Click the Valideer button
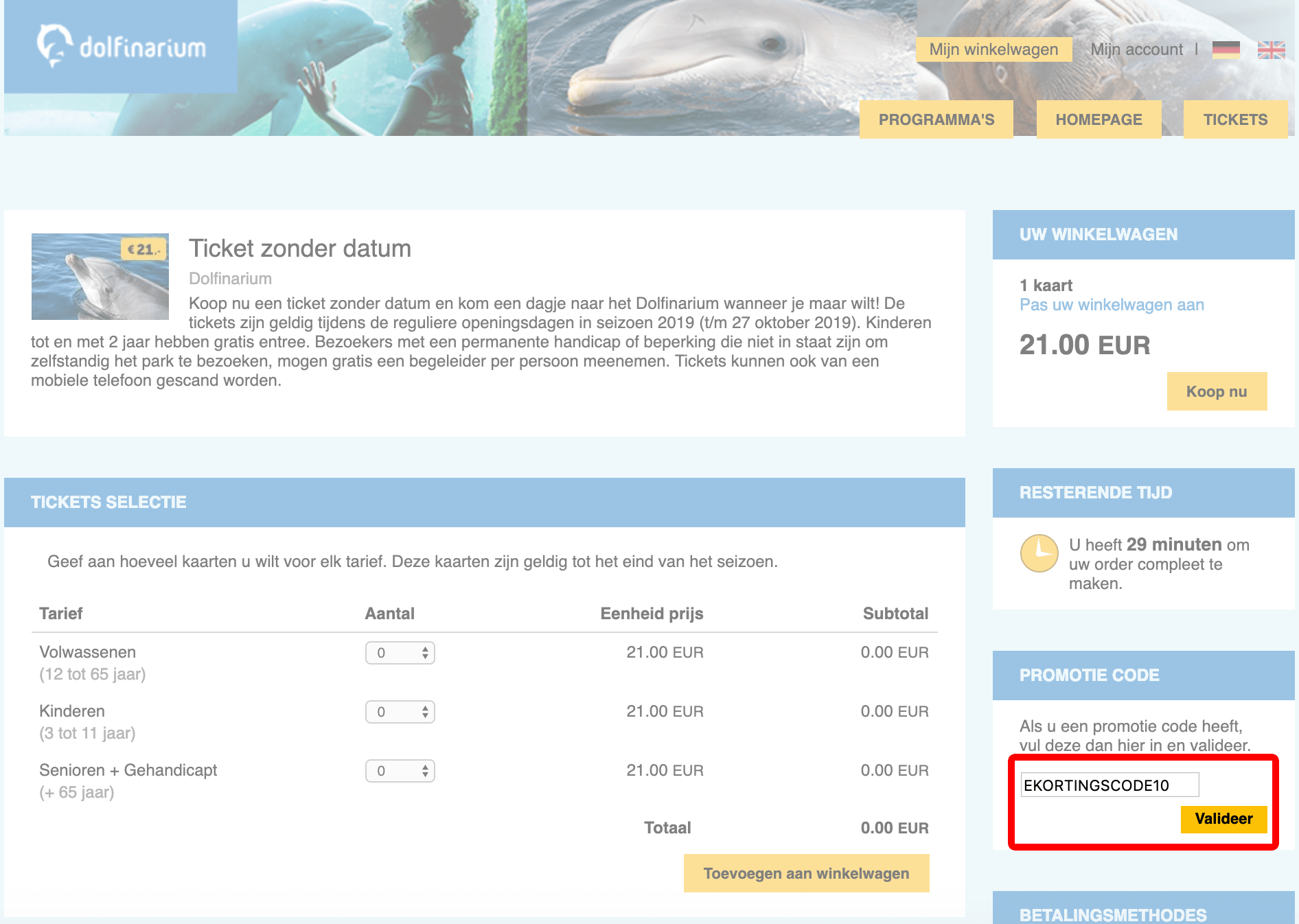Viewport: 1299px width, 924px height. [x=1223, y=819]
